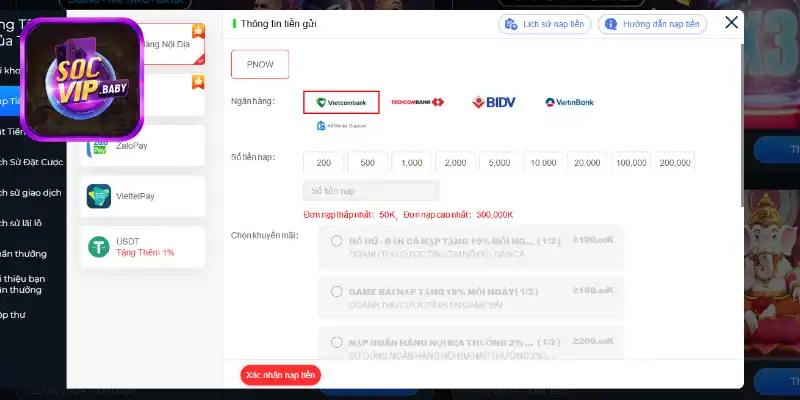Image resolution: width=800 pixels, height=400 pixels.
Task: Choose the Ngân hàng Nội Địa method
Action: point(173,44)
